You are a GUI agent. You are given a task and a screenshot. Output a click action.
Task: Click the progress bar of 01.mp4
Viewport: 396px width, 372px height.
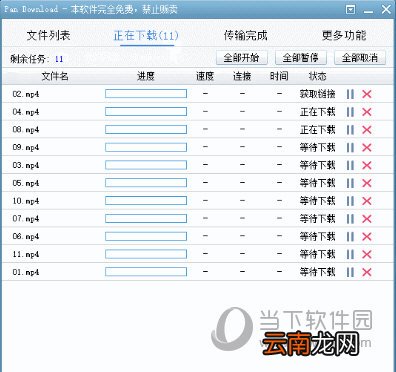coord(146,272)
